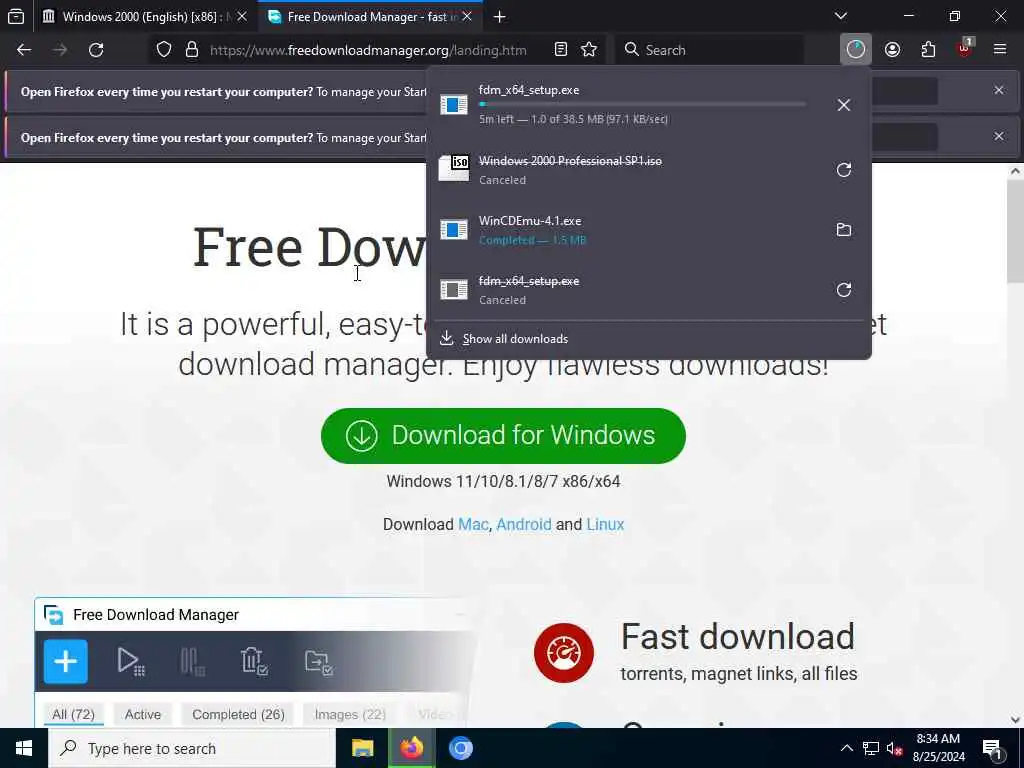Open the Firefox View icon at tab strip
The width and height of the screenshot is (1024, 768).
16,16
